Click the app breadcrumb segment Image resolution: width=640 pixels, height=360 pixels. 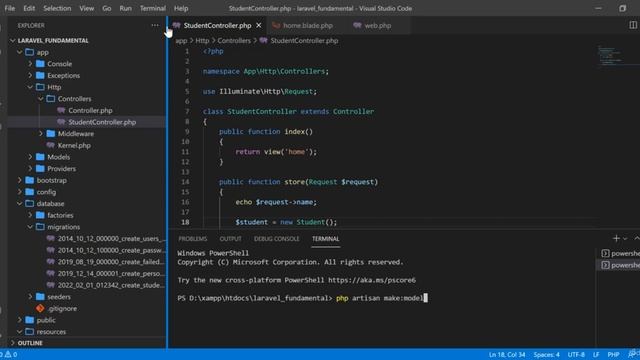tap(181, 40)
